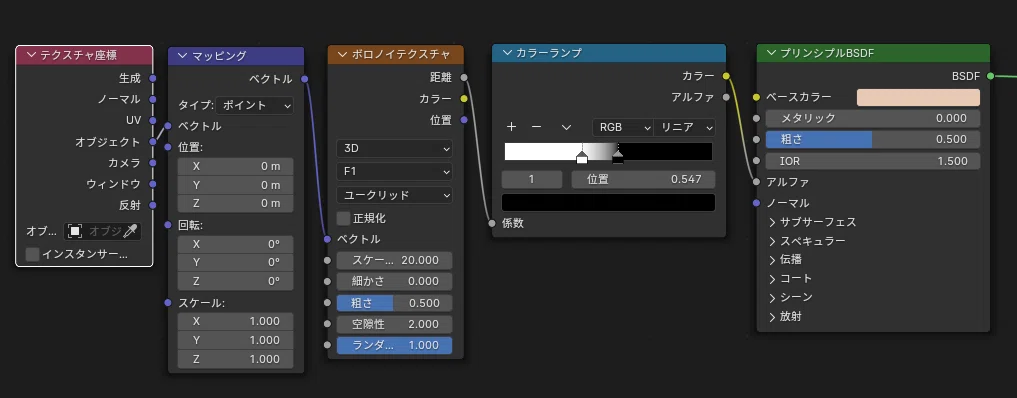Collapse the ボロノイテクスチャ node chevron
This screenshot has width=1017, height=398.
coord(341,56)
